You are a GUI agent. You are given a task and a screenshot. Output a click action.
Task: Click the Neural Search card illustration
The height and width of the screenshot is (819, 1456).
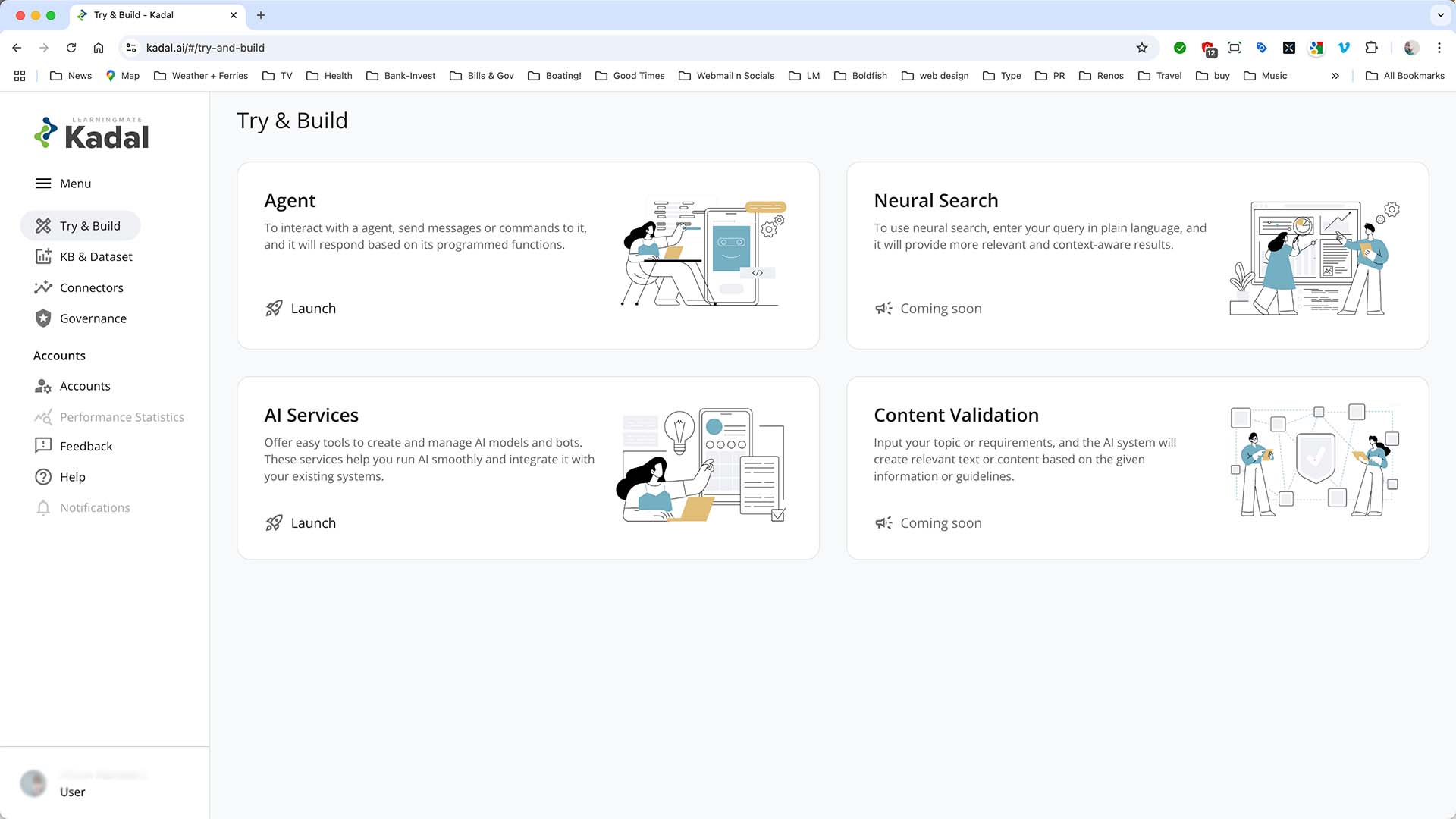[x=1314, y=258]
